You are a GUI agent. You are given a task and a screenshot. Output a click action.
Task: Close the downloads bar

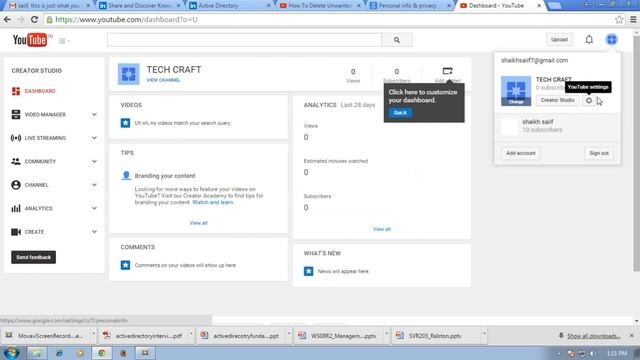pyautogui.click(x=632, y=336)
